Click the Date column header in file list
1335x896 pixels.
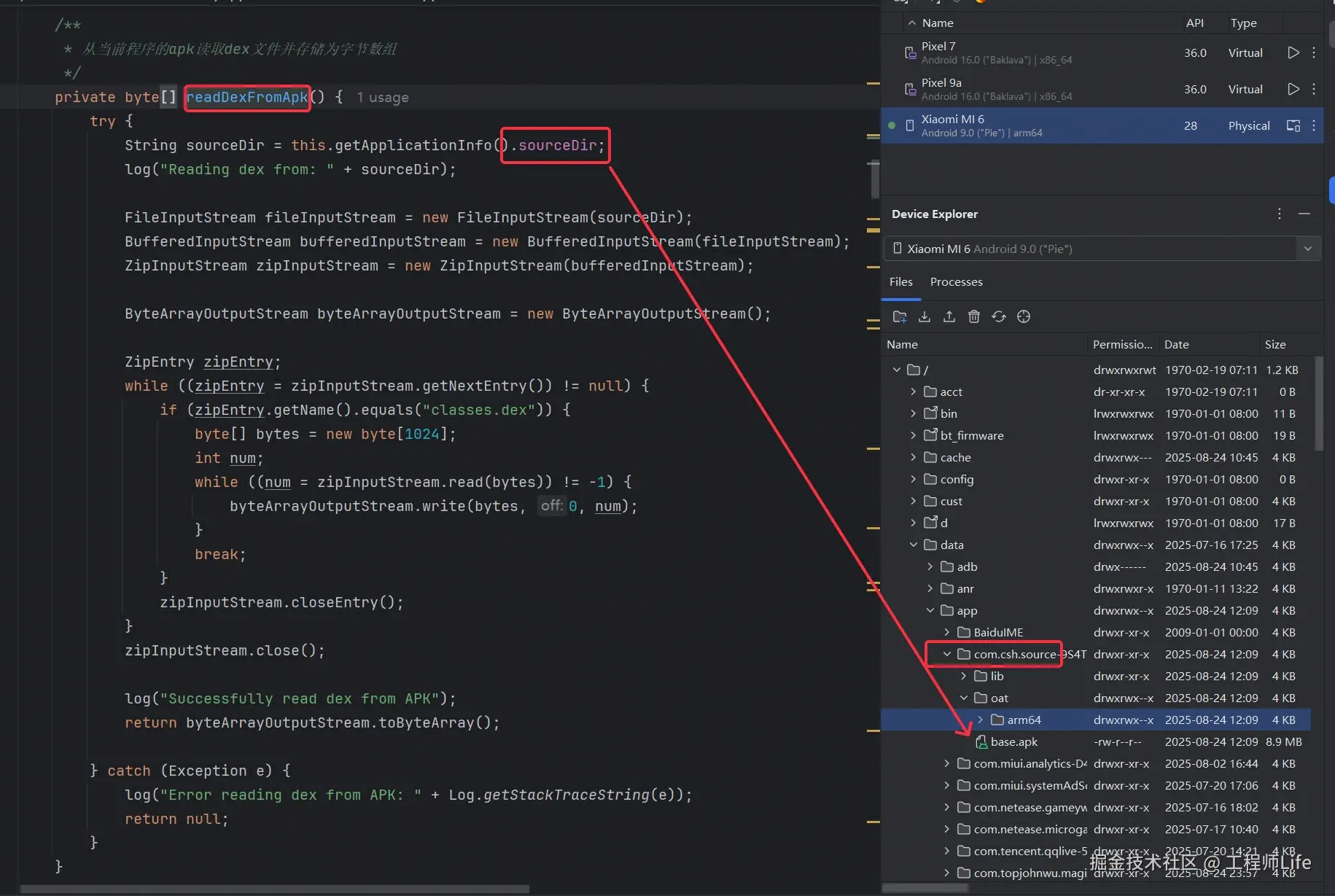click(1177, 345)
